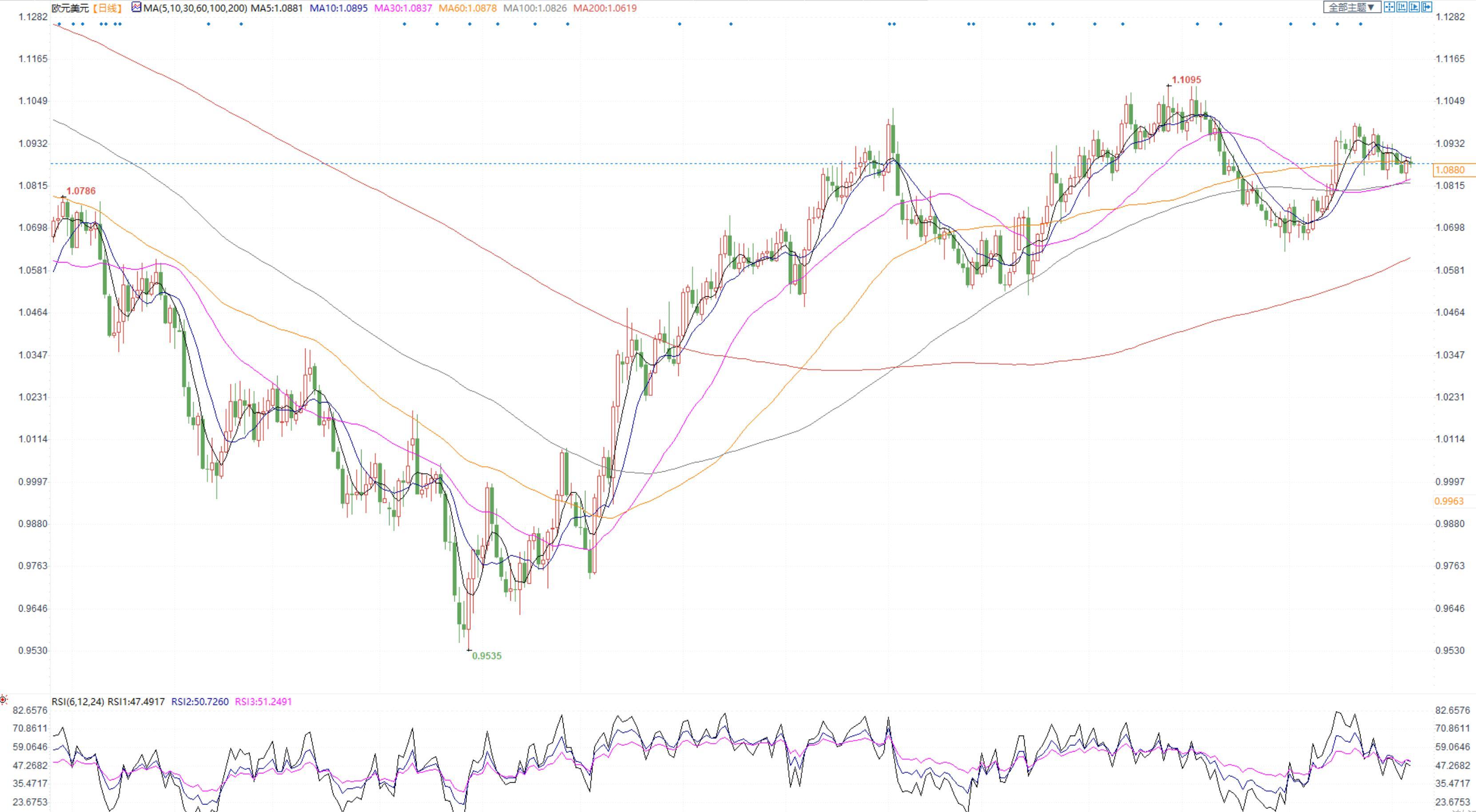1476x812 pixels.
Task: Click the 日线 timeframe label
Action: pos(108,8)
